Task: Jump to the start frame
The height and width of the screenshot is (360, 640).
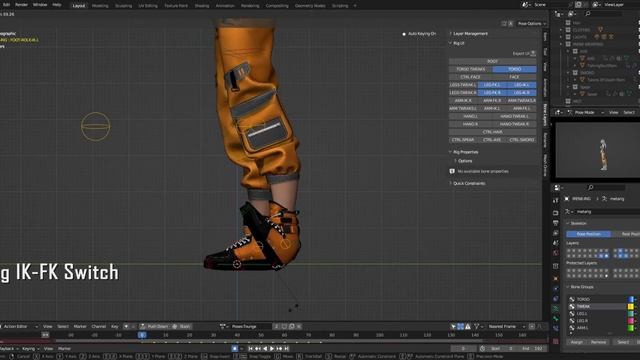Action: click(251, 349)
